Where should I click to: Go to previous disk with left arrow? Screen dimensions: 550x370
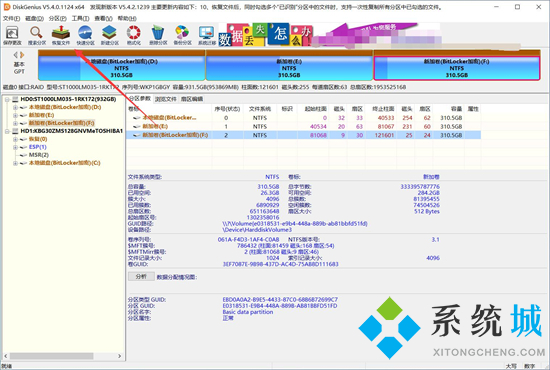click(x=16, y=55)
